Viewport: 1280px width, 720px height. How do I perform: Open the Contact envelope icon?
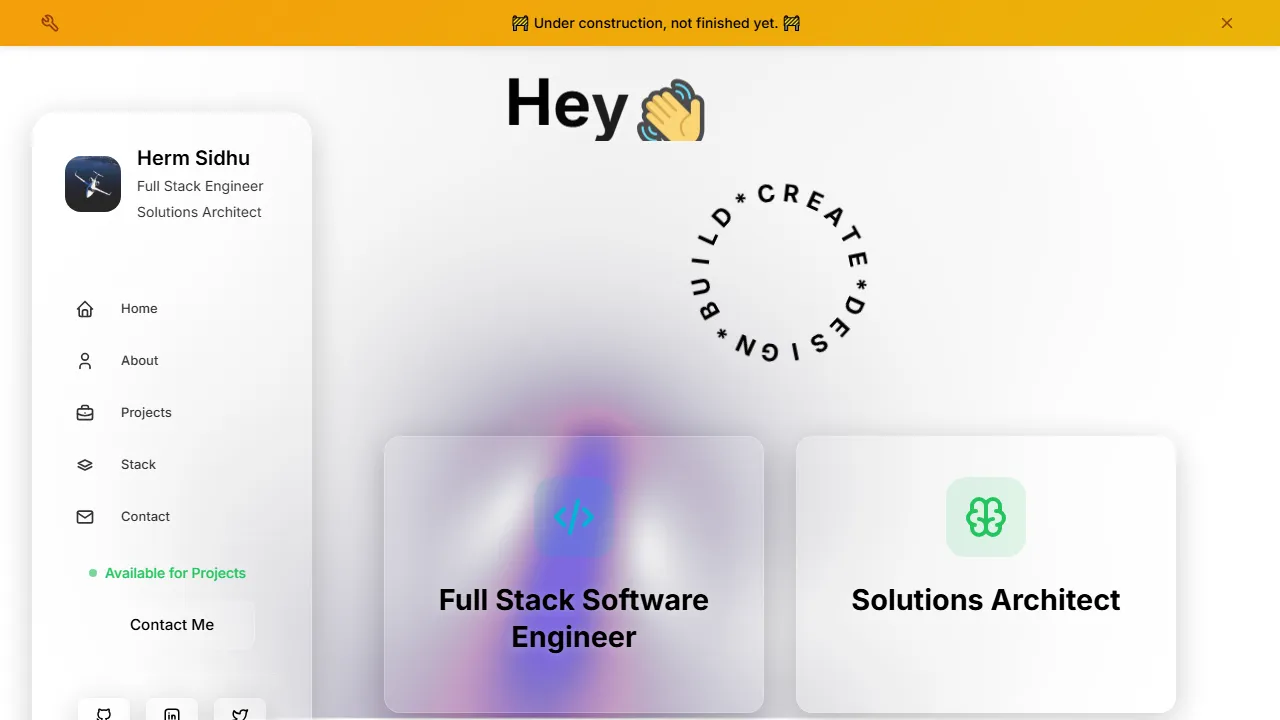coord(85,517)
